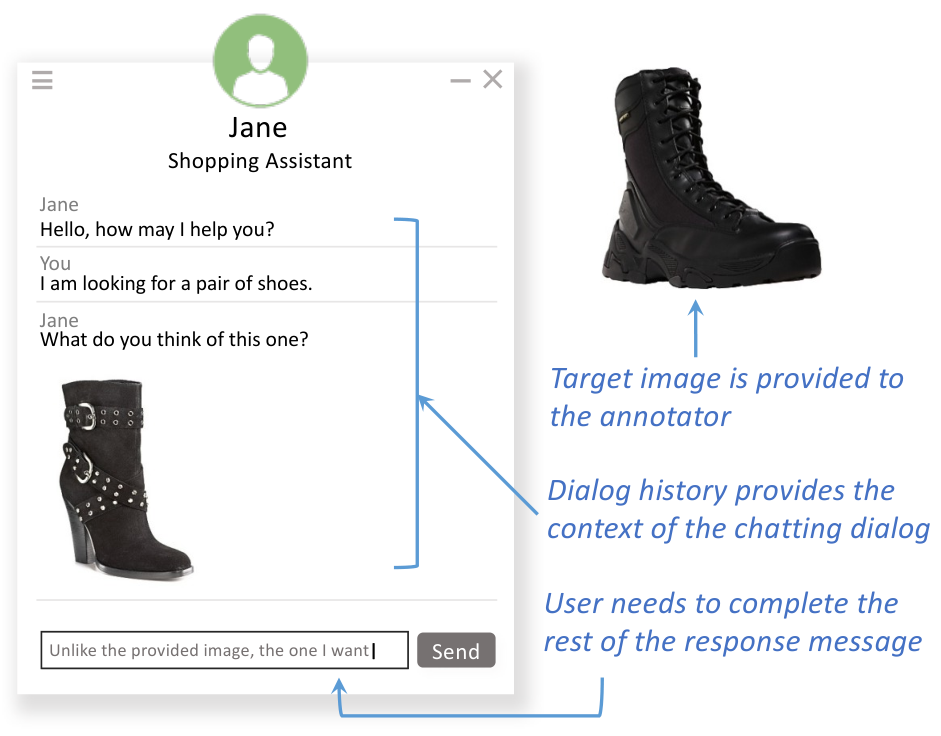941x736 pixels.
Task: Click the 'You' sender label
Action: click(x=55, y=264)
